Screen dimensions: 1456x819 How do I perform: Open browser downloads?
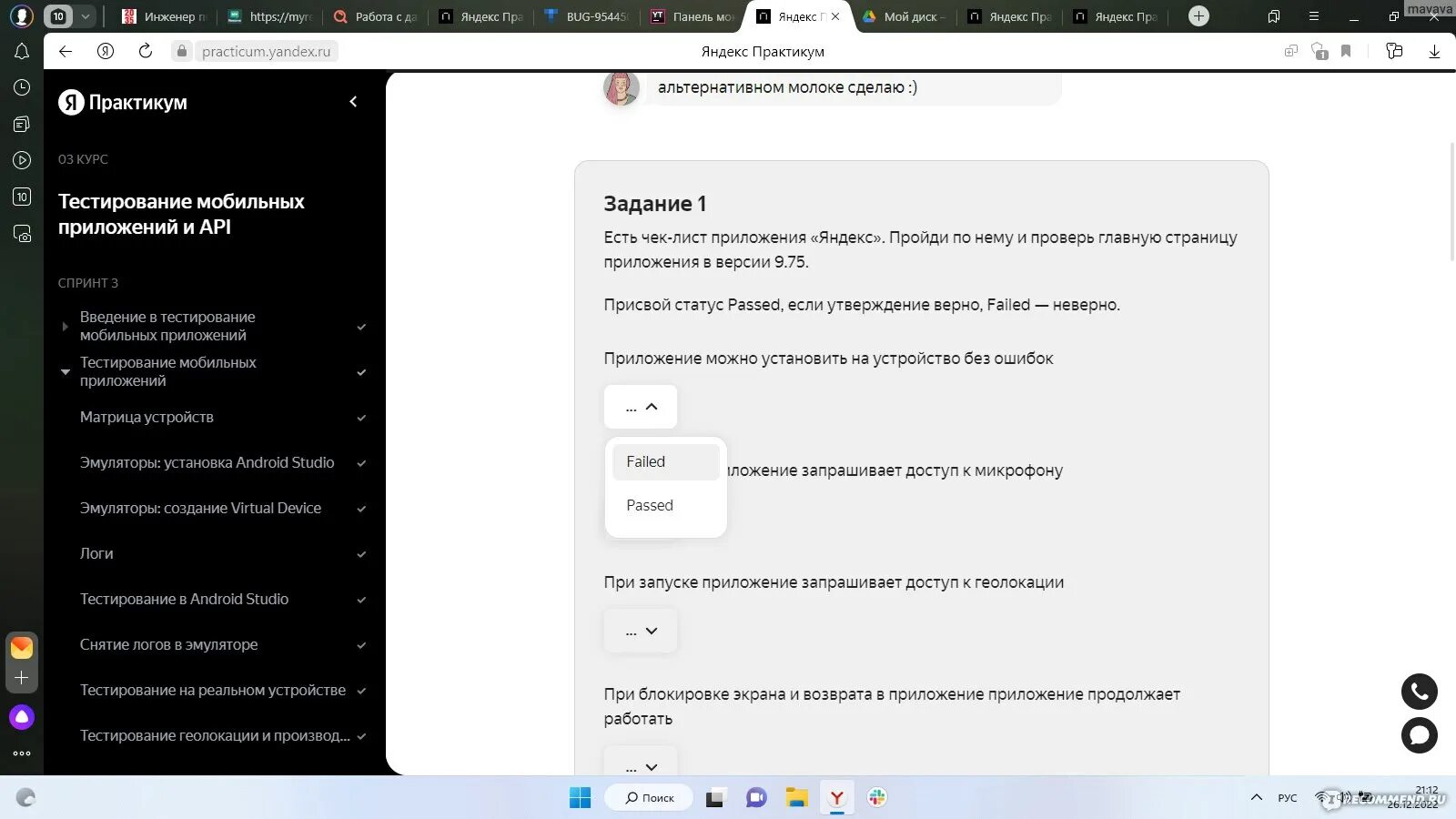1434,52
